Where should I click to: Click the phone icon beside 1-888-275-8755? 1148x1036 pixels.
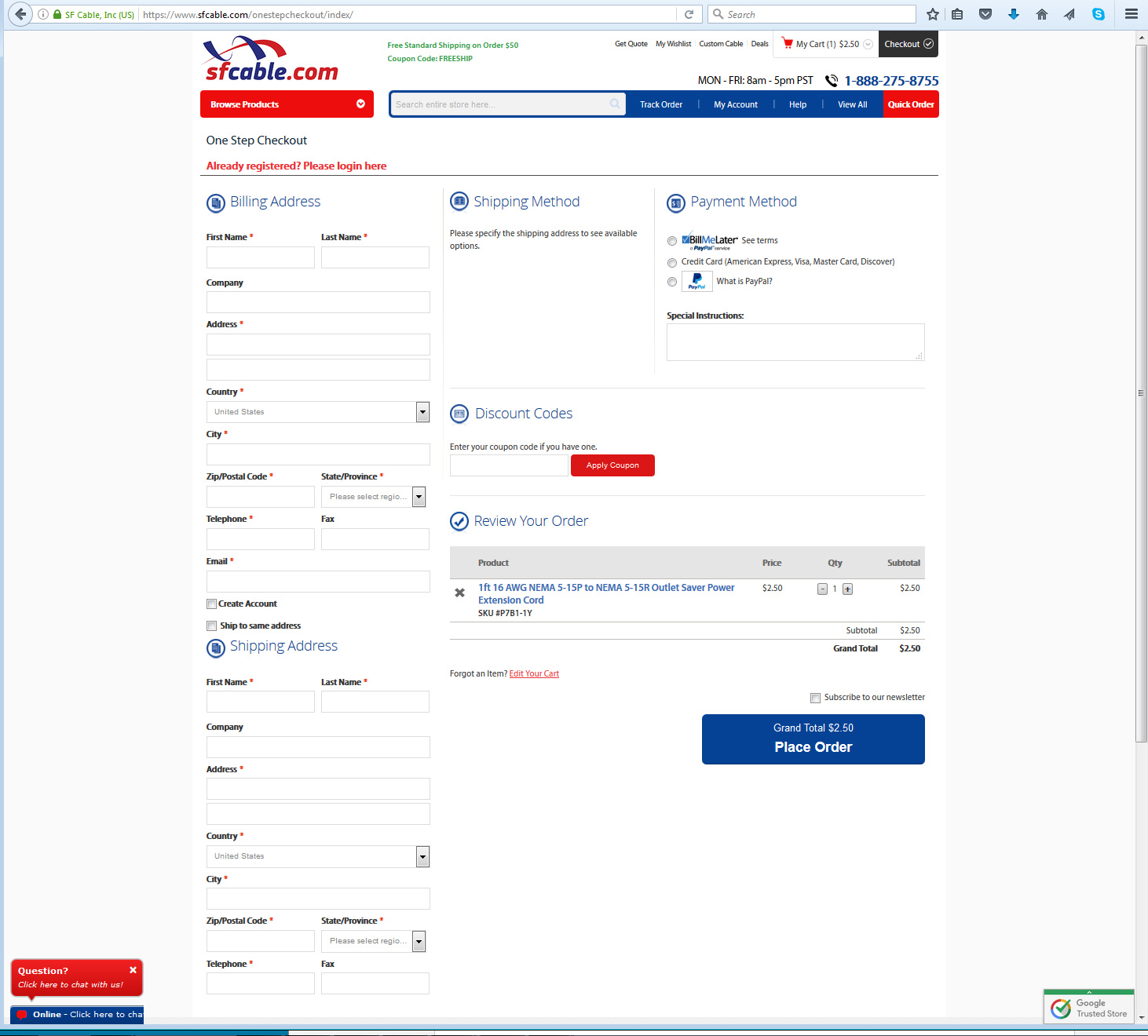(832, 81)
